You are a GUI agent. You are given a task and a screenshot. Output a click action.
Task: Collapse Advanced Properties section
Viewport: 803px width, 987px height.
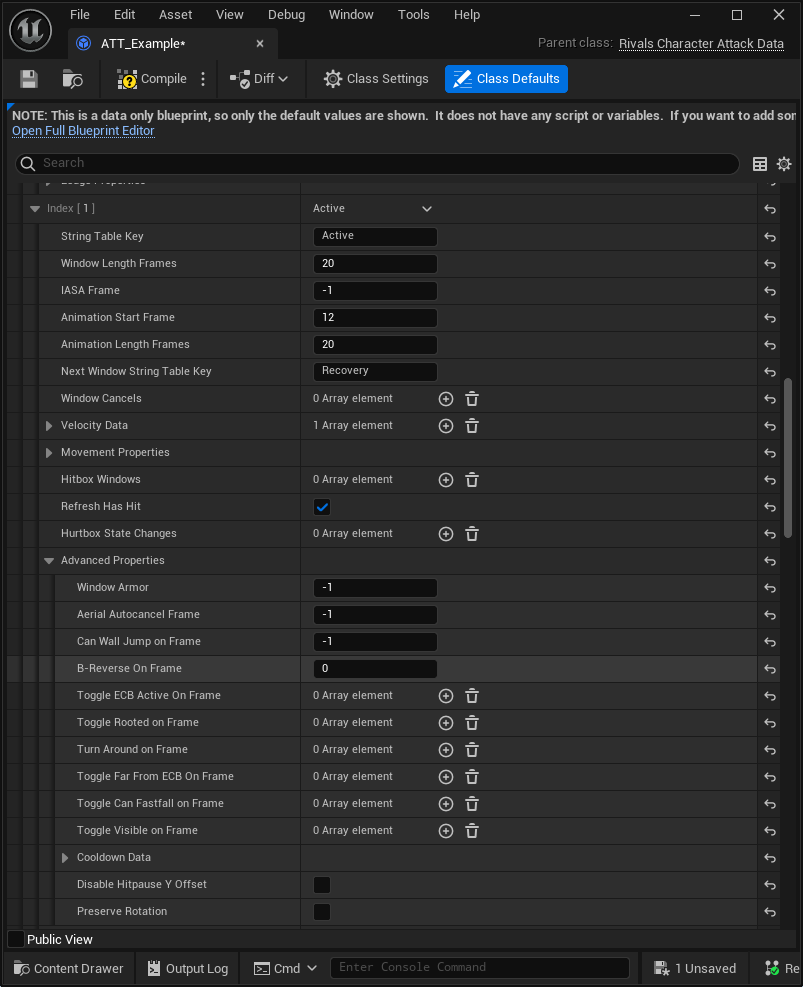(x=49, y=561)
